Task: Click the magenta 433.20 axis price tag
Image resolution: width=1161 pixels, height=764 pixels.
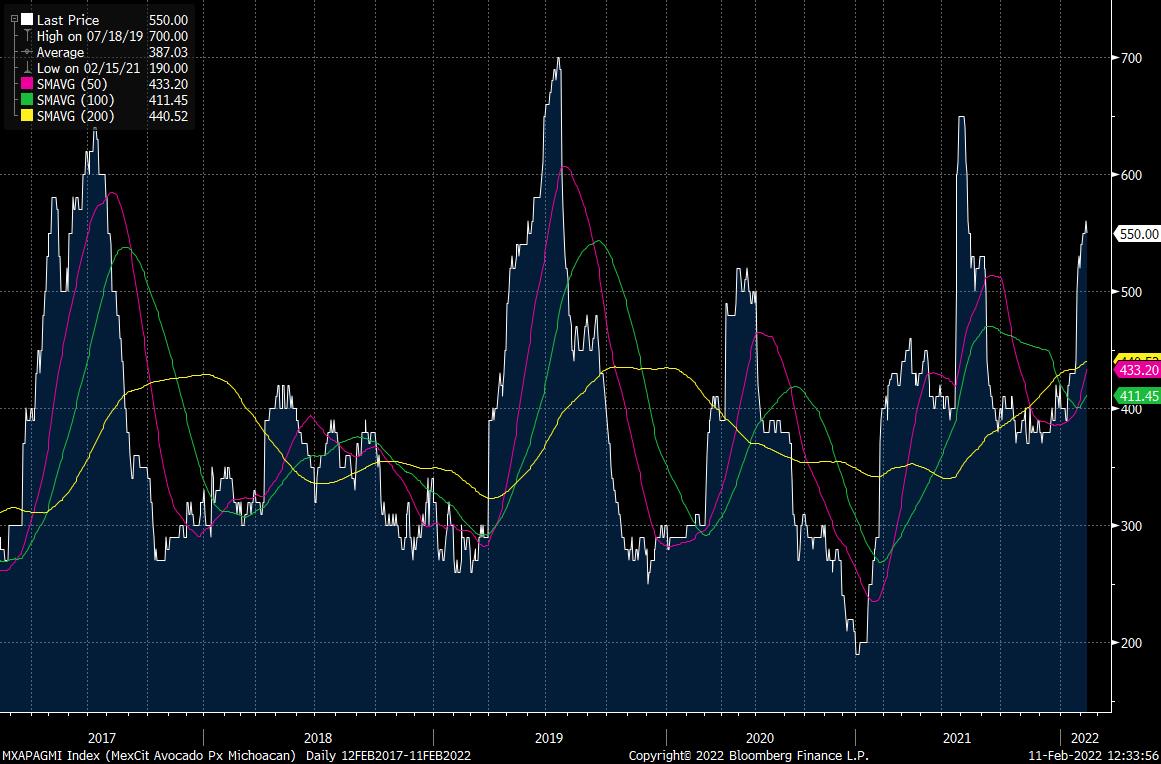Action: point(1136,370)
